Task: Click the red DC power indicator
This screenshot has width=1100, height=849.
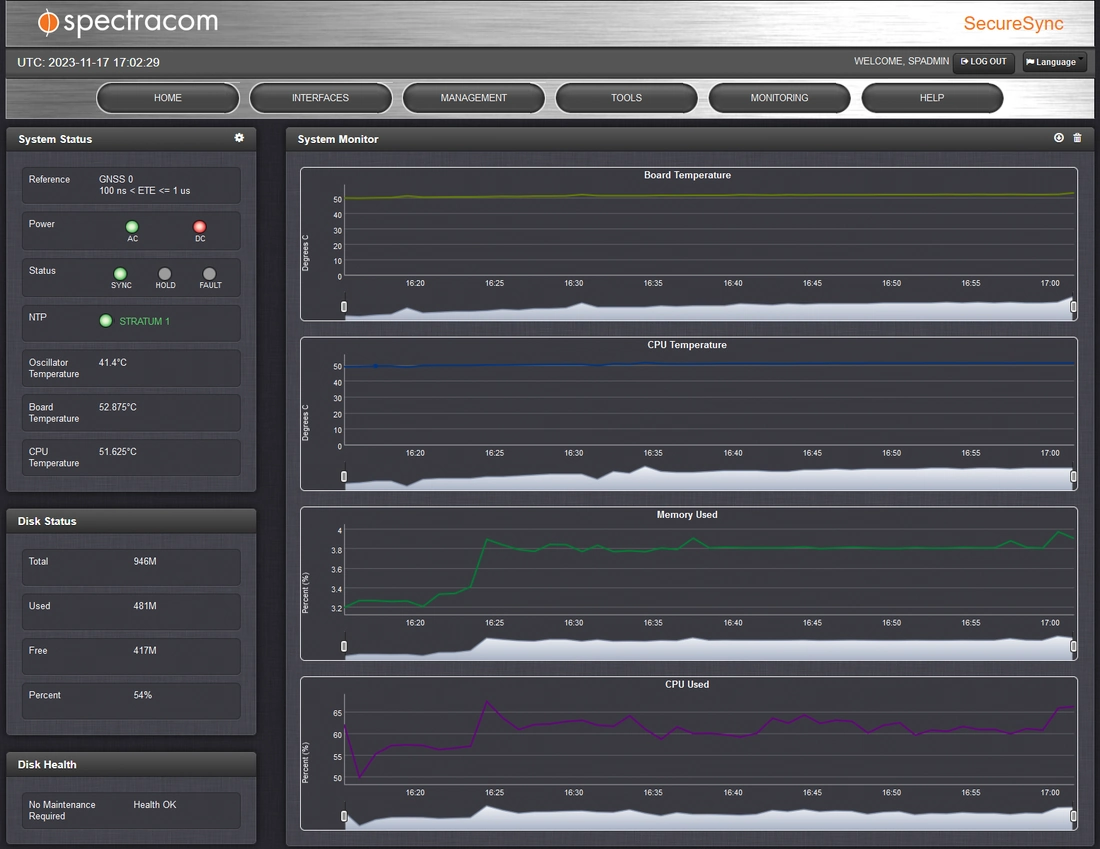Action: (x=200, y=227)
